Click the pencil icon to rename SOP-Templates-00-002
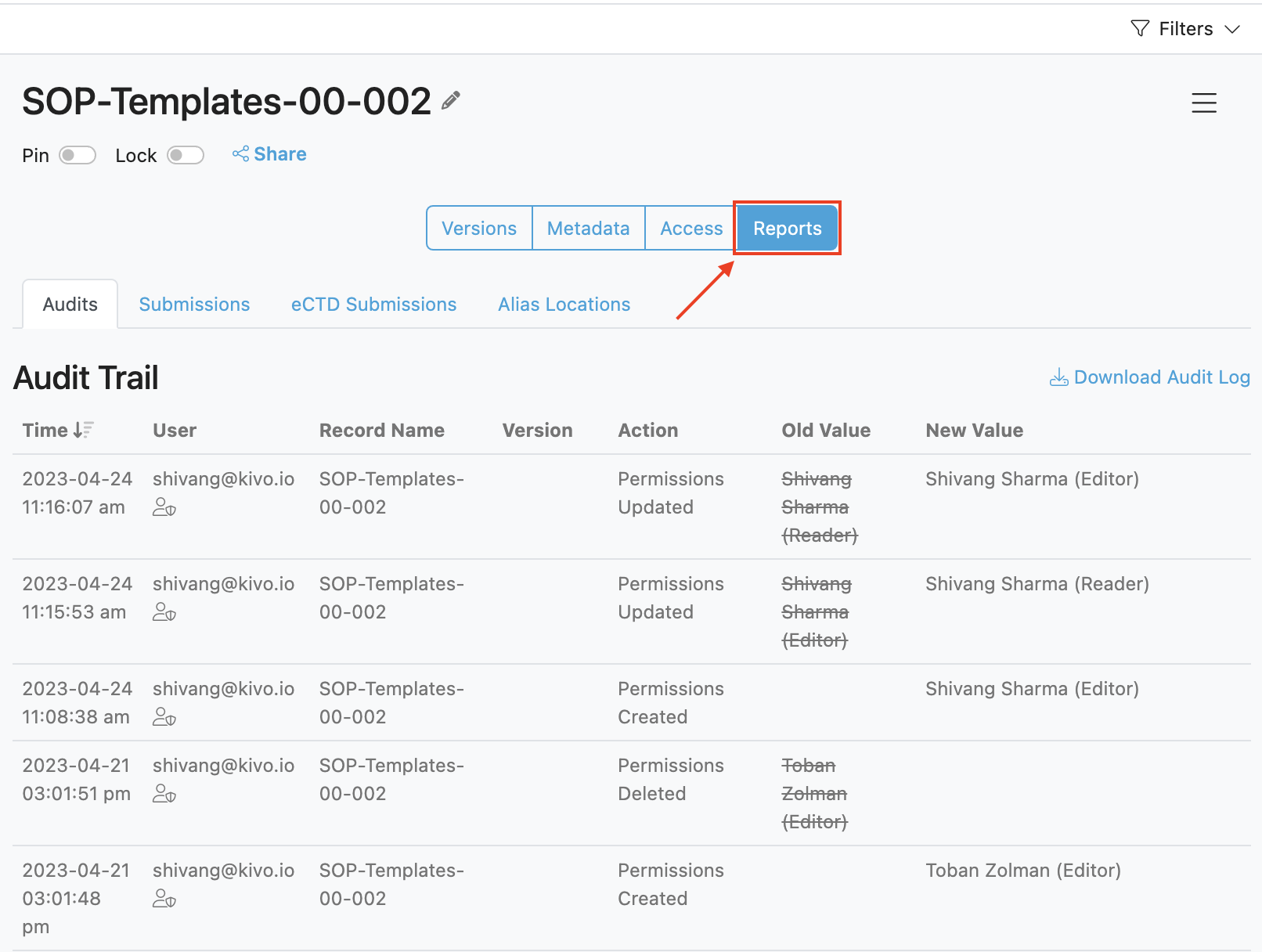This screenshot has width=1262, height=952. [x=451, y=100]
